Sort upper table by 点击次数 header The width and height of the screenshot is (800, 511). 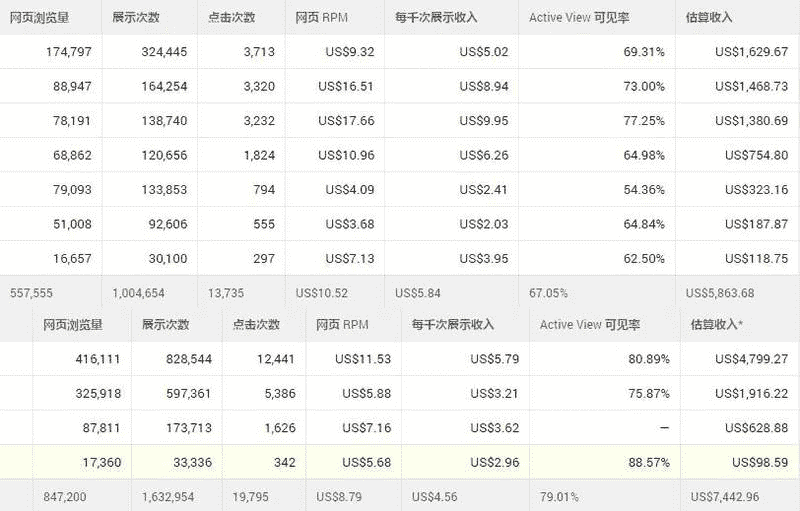230,18
